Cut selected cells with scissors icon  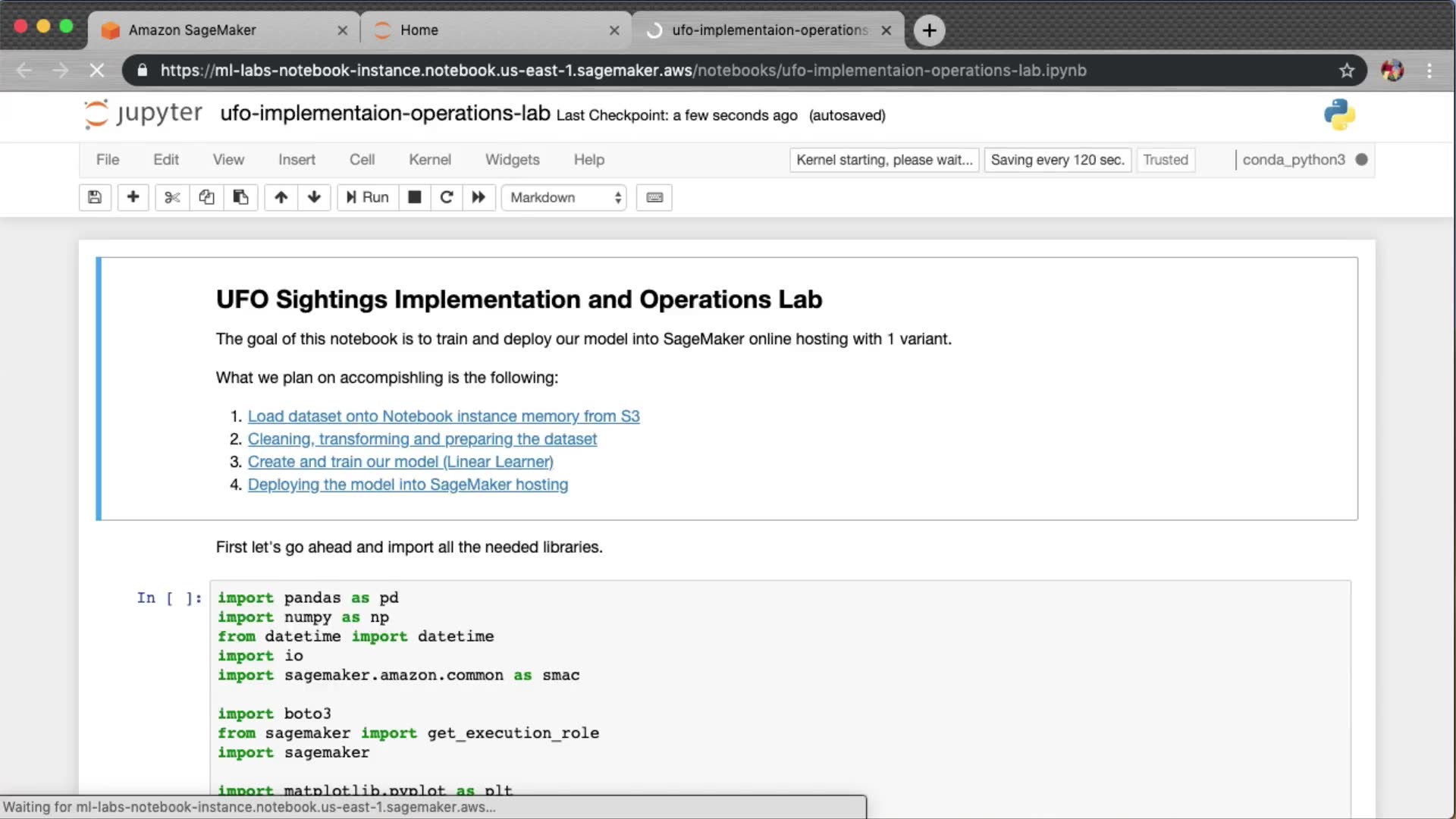pos(172,197)
